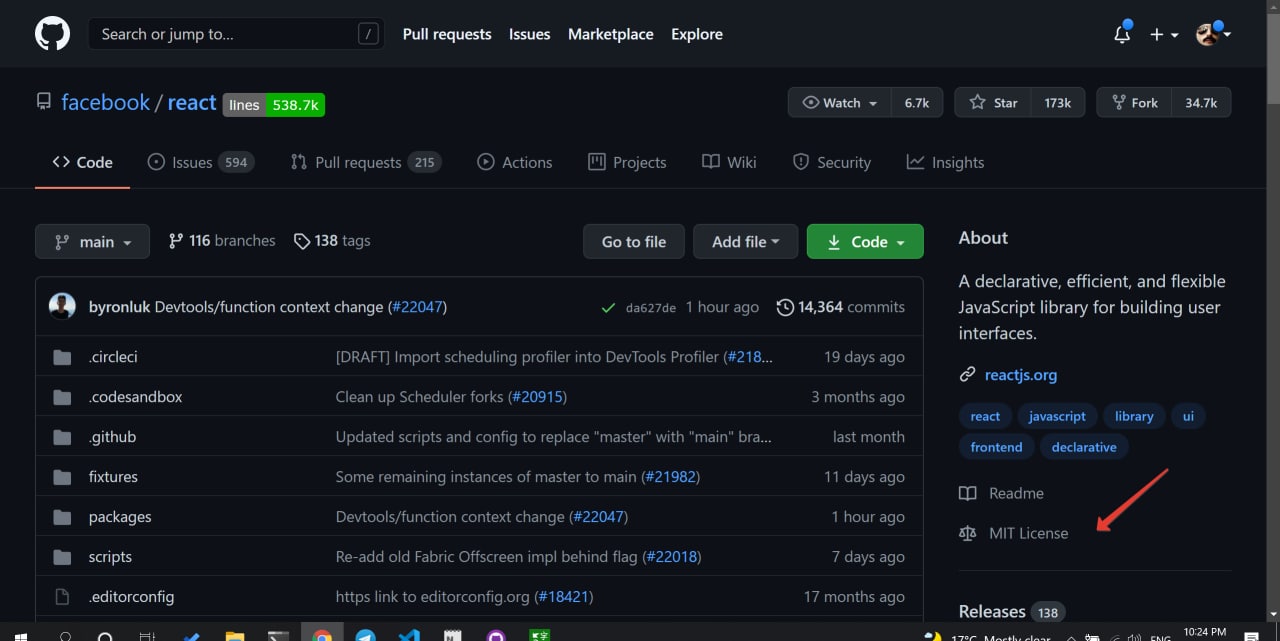Open the 6.7k watchers count

point(917,103)
